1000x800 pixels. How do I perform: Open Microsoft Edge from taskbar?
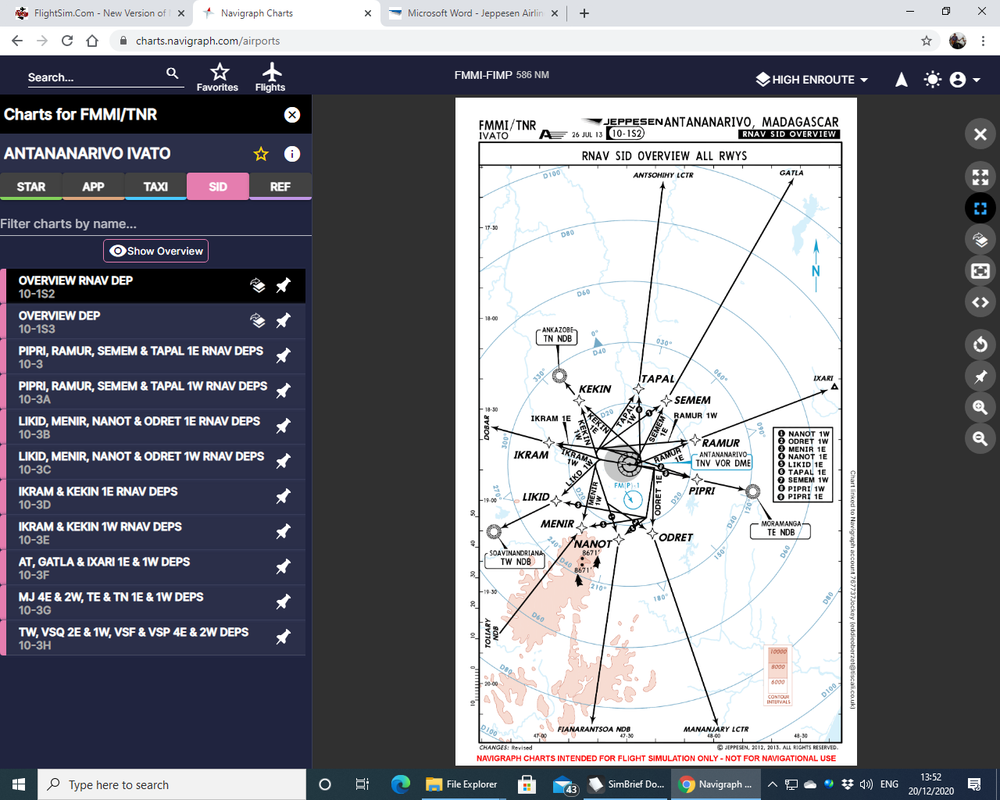point(400,784)
